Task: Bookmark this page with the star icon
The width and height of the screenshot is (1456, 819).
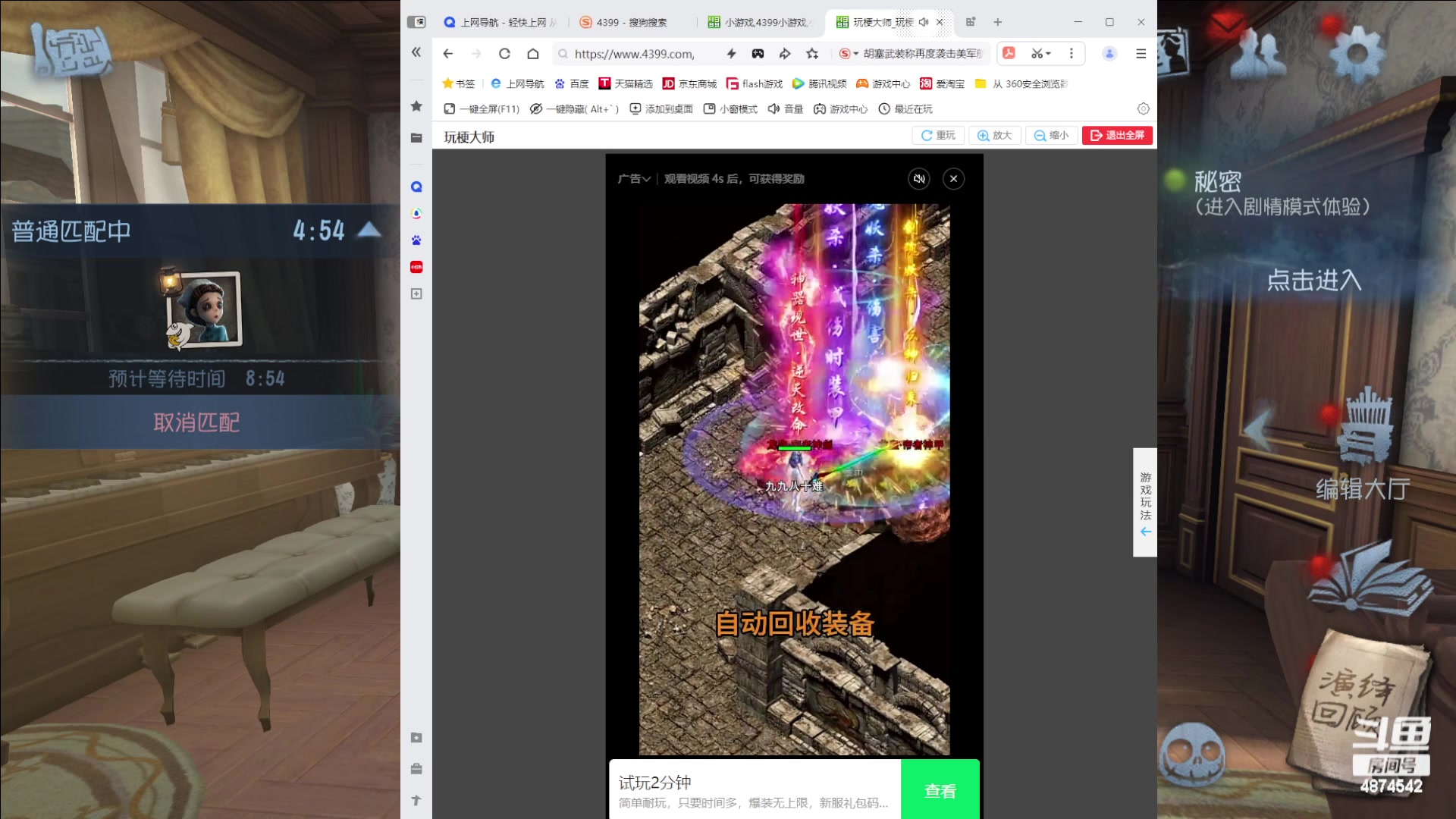Action: pos(812,54)
